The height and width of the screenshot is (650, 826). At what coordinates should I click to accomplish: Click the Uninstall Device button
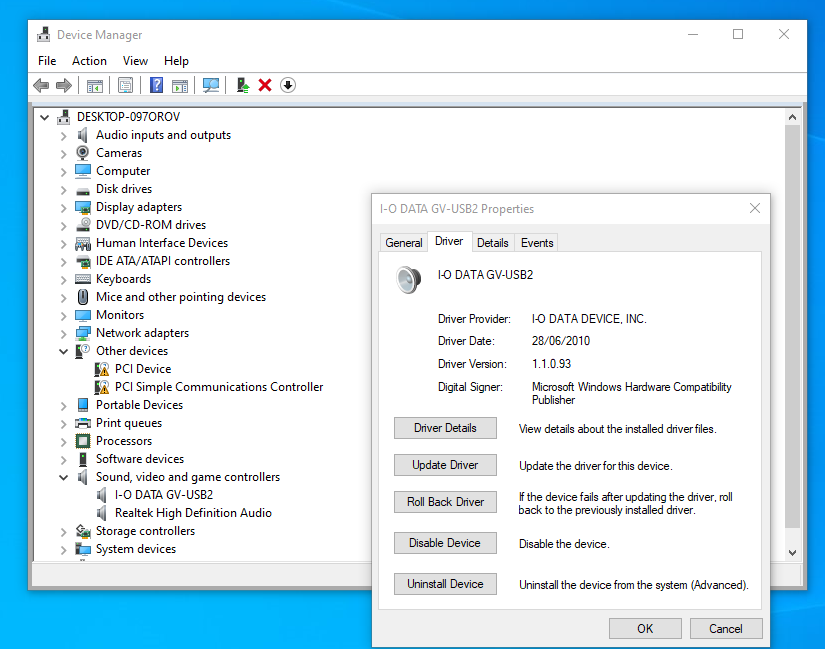(x=445, y=584)
